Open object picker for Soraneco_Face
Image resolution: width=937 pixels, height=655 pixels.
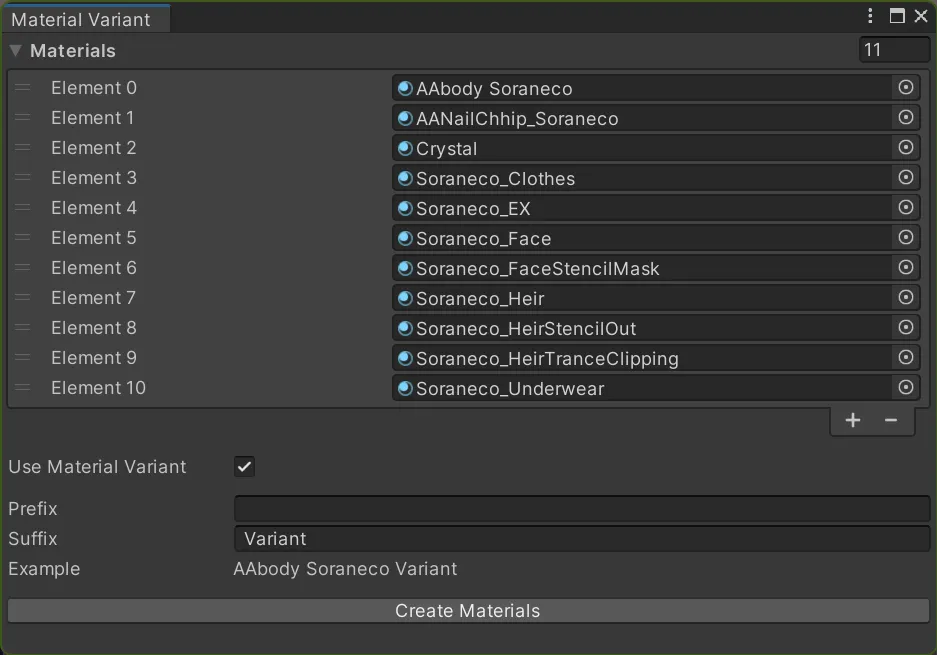tap(906, 238)
